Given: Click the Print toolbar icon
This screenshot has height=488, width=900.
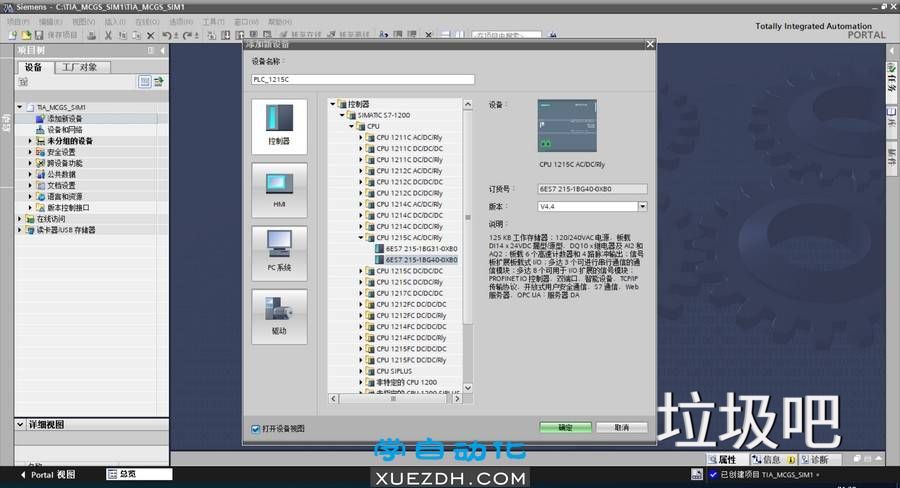Looking at the screenshot, I should (x=91, y=35).
